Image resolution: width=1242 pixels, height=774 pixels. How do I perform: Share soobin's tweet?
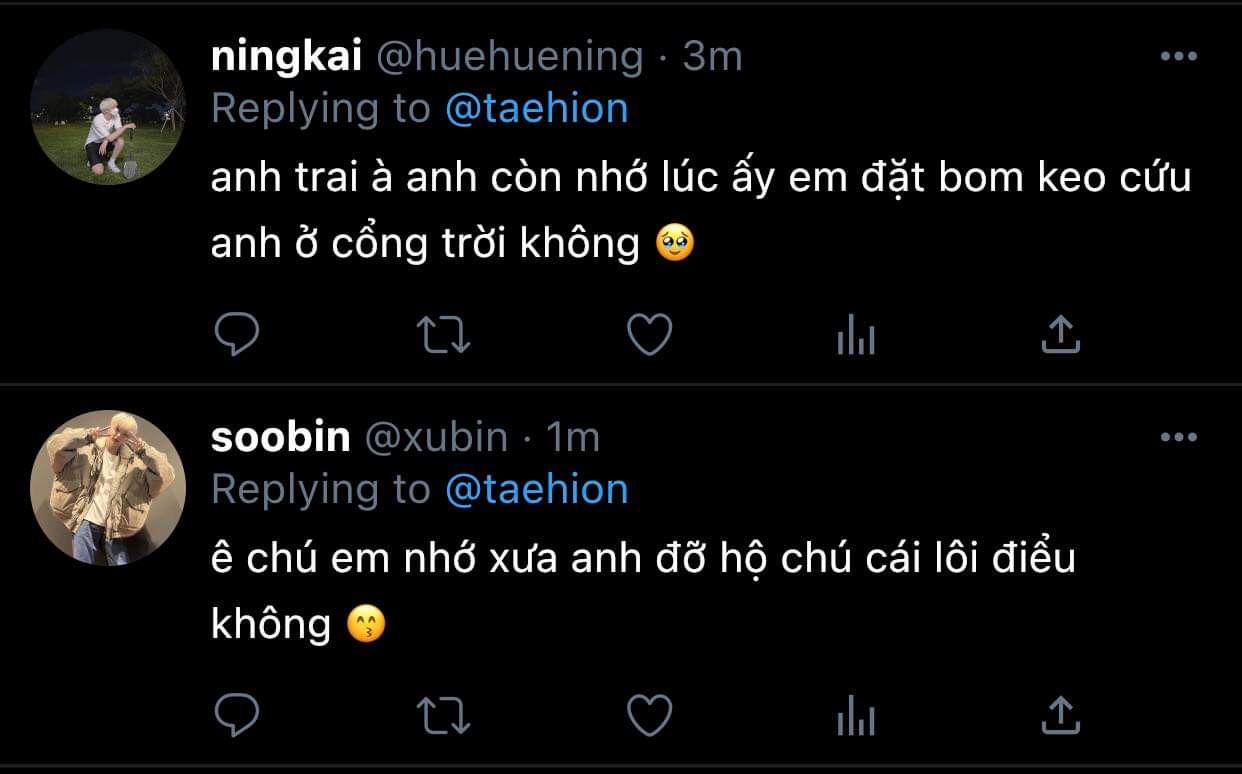coord(1060,715)
